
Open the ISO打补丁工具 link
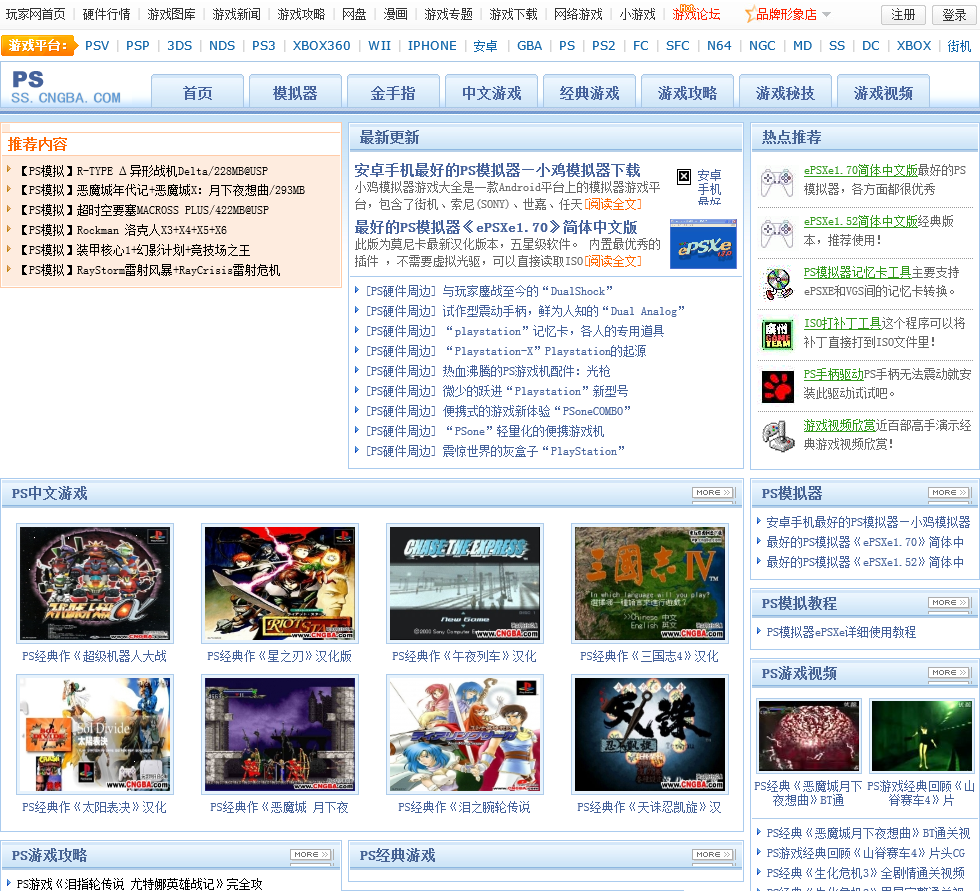[842, 323]
